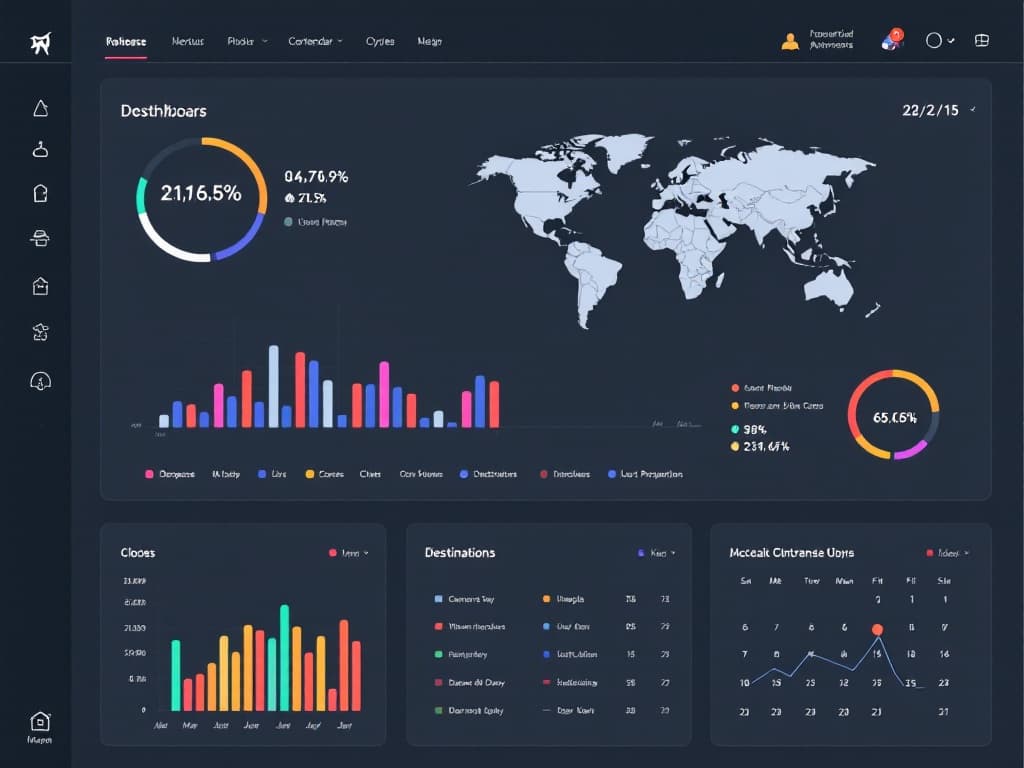The image size is (1024, 768).
Task: Expand the chevron next to Pioder
Action: (264, 41)
